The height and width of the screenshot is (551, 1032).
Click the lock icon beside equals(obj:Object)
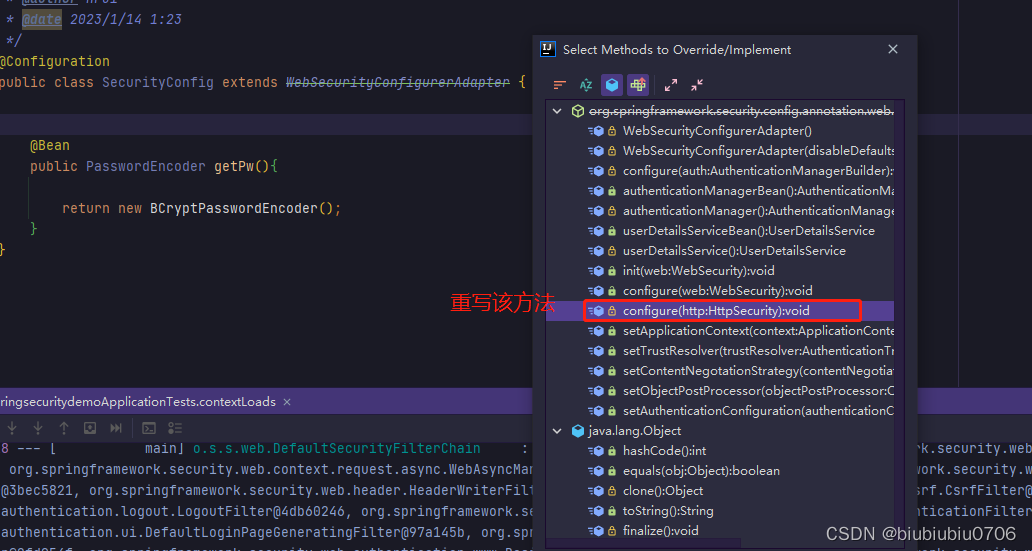click(x=611, y=471)
